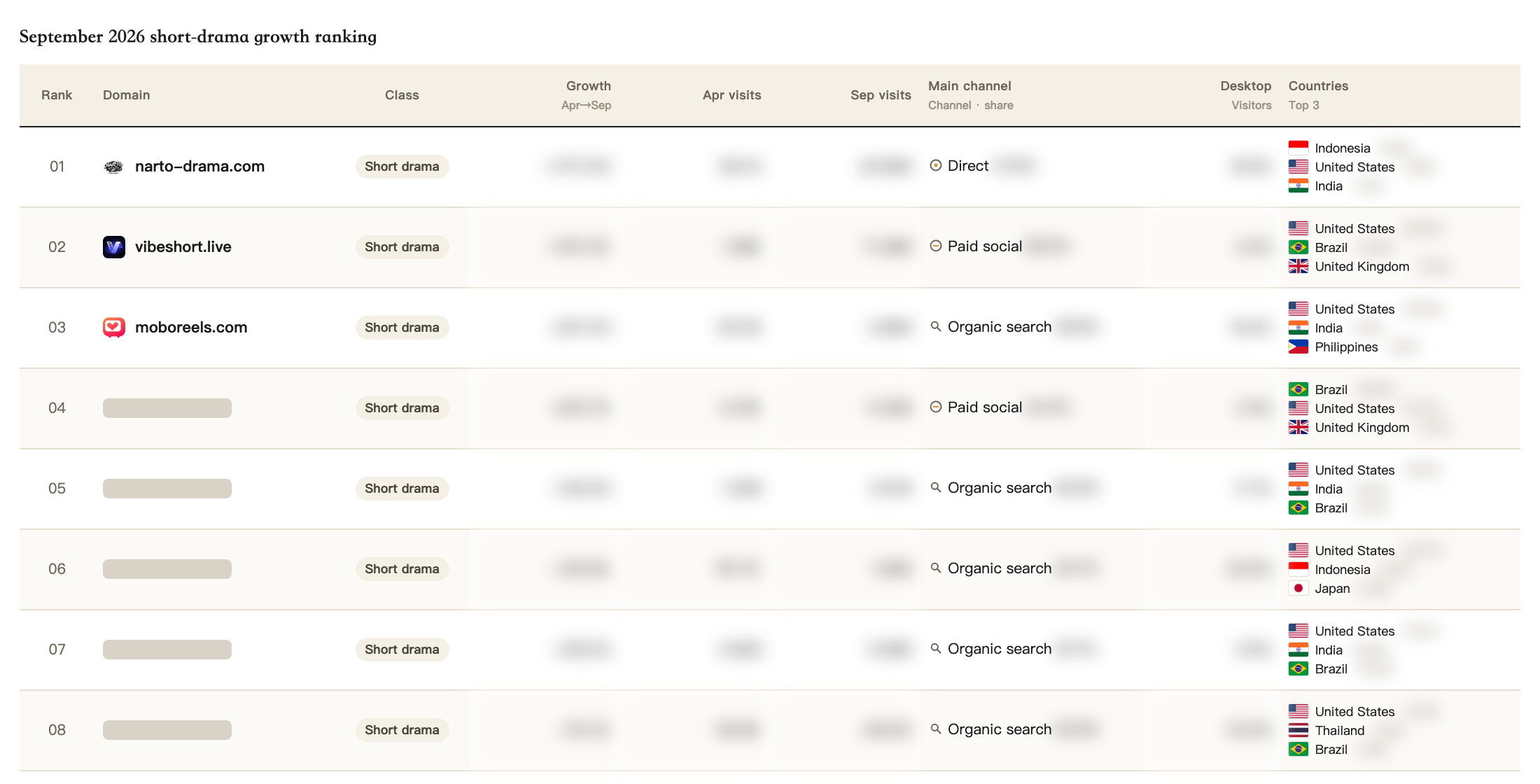Click the hidden domain placeholder in row 06
This screenshot has width=1540, height=784.
[x=167, y=569]
